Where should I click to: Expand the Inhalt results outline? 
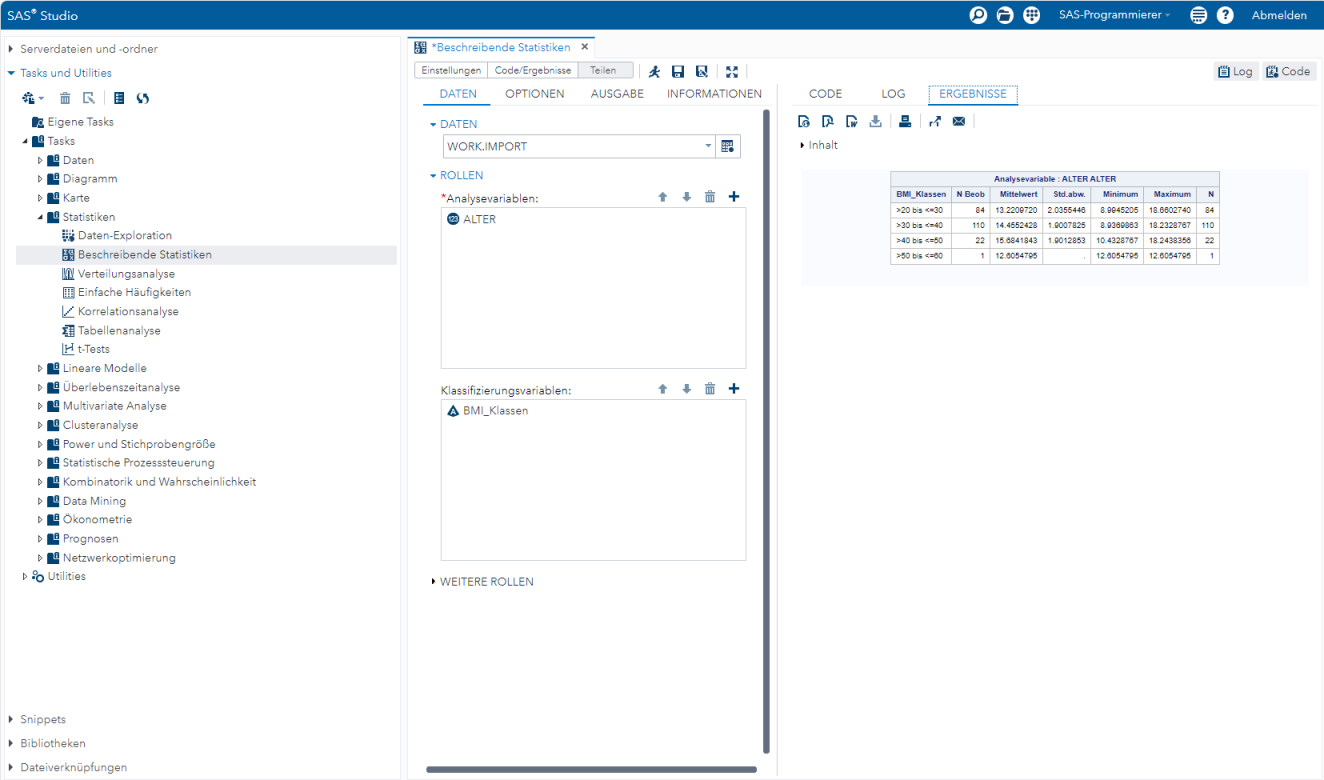pyautogui.click(x=802, y=145)
